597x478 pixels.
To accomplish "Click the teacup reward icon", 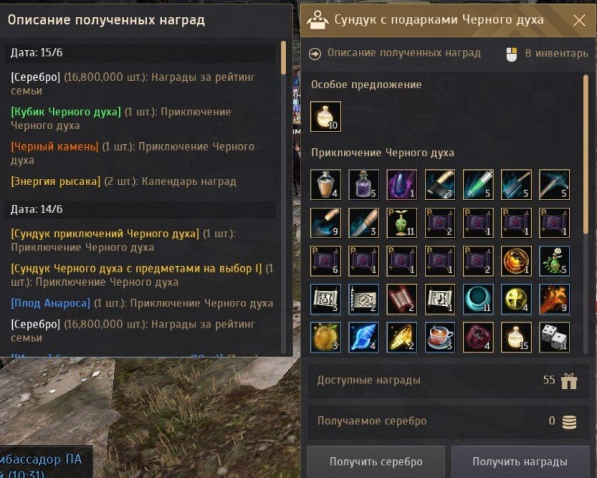I will [x=440, y=337].
